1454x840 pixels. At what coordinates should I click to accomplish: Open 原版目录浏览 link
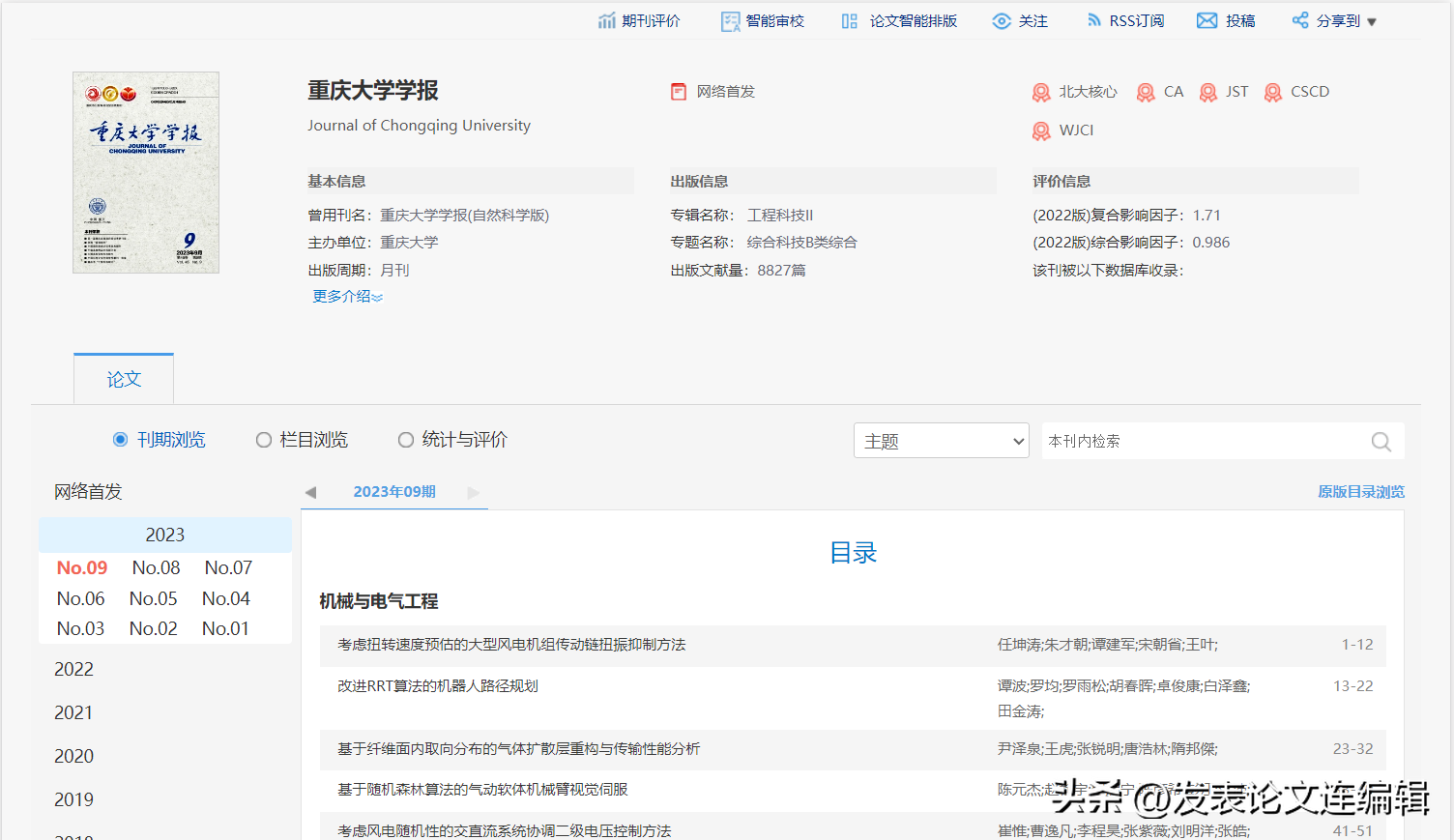(x=1361, y=492)
